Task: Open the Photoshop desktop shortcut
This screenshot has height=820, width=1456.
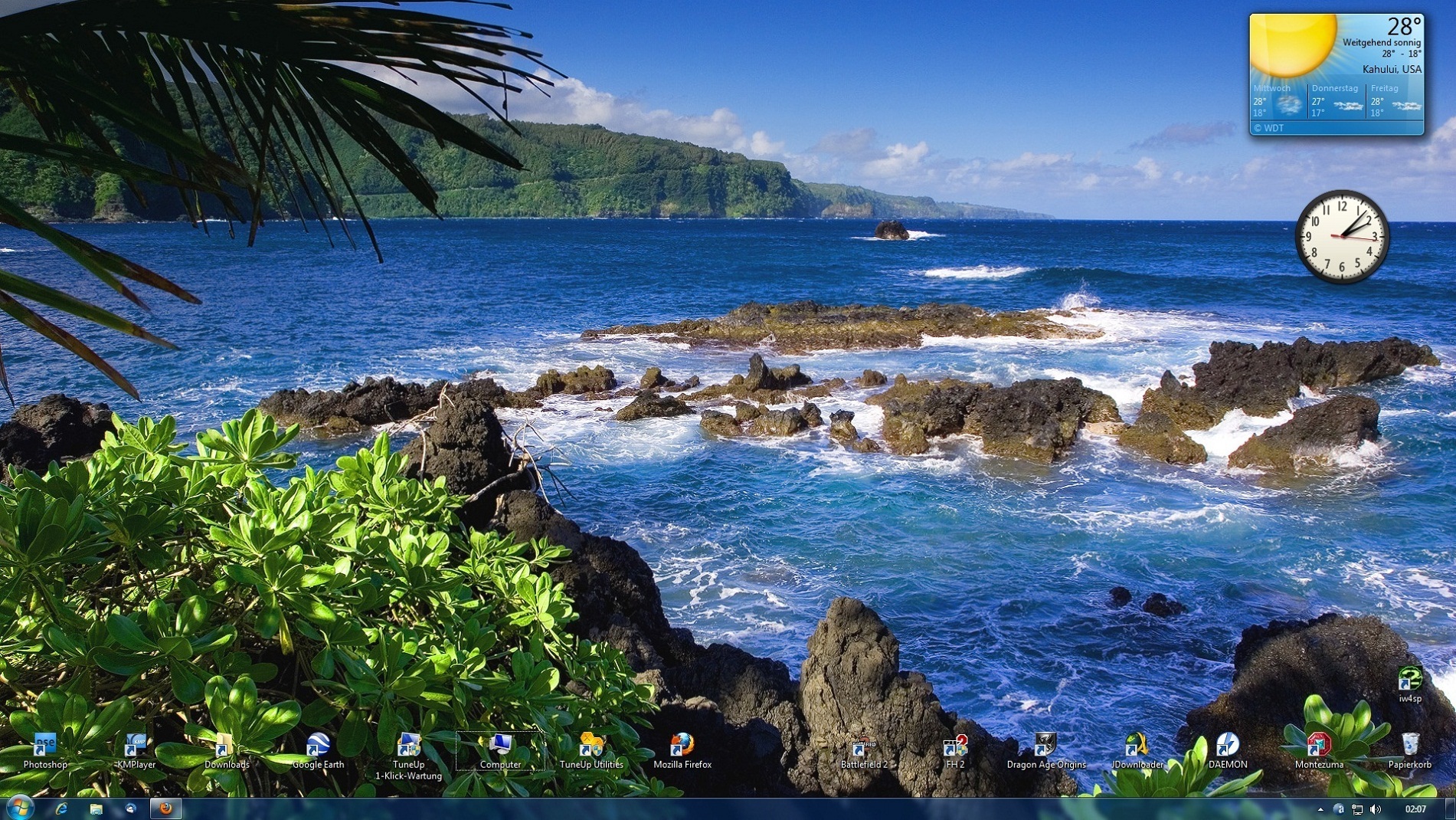Action: click(x=45, y=746)
